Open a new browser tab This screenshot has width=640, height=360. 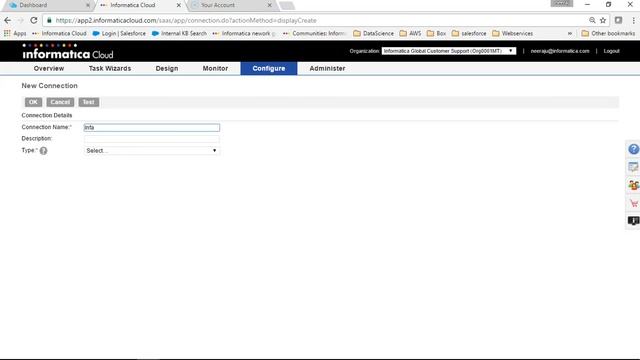[287, 6]
